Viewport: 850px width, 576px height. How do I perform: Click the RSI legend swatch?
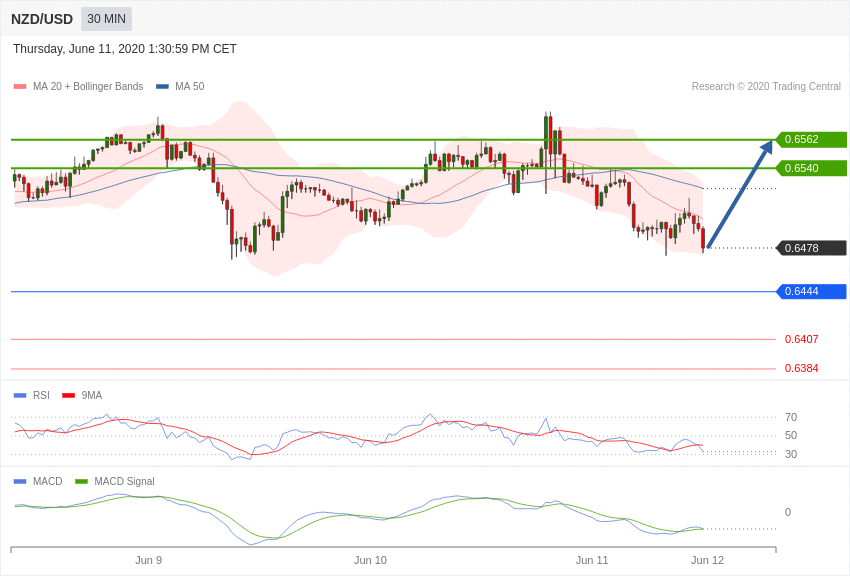(x=20, y=396)
